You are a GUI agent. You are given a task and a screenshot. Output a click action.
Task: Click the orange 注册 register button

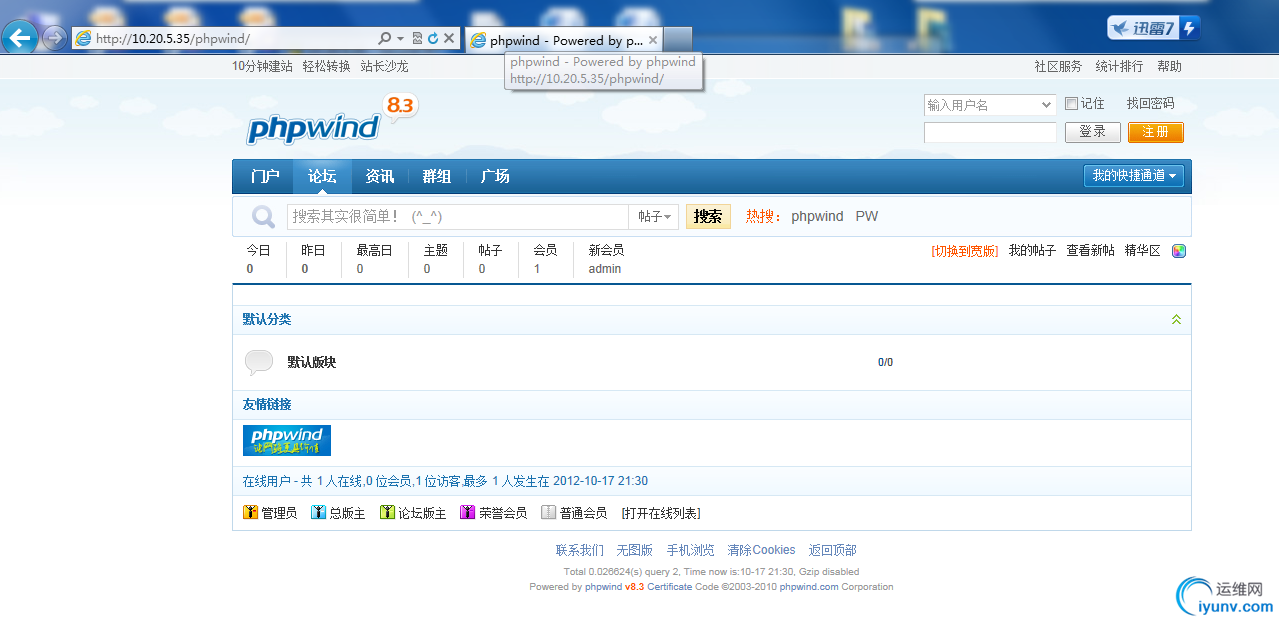pyautogui.click(x=1155, y=132)
